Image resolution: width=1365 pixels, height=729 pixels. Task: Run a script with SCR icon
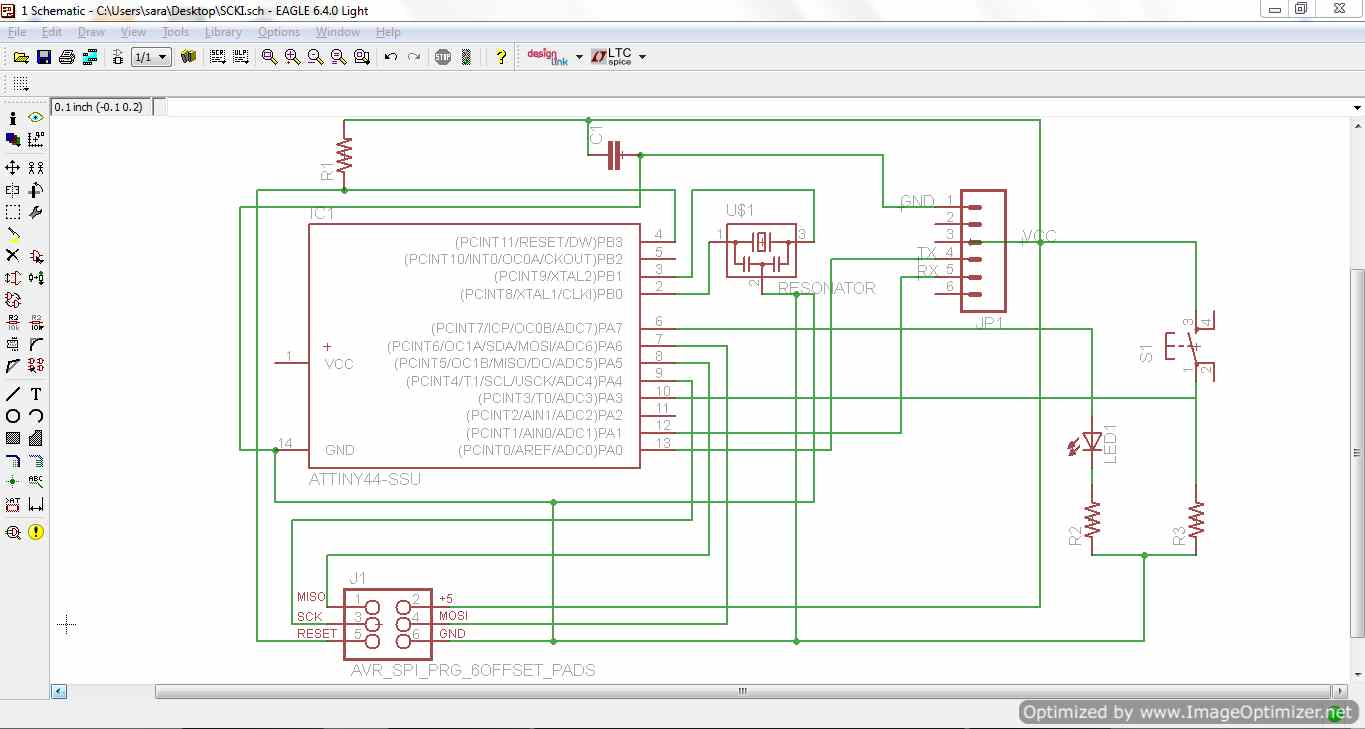(x=218, y=57)
